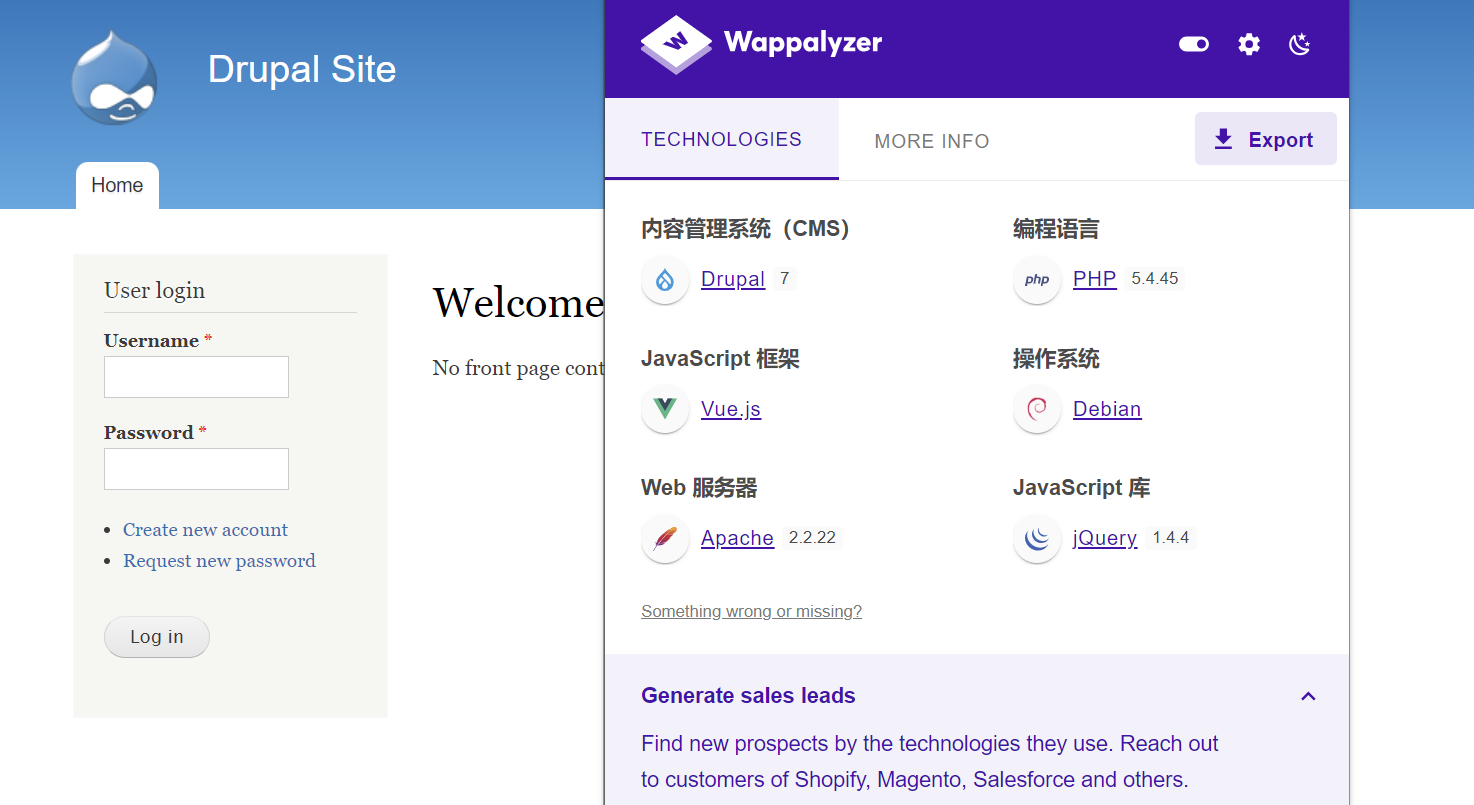Click the 'JavaScript 框架' category heading
The image size is (1474, 805).
tap(720, 359)
